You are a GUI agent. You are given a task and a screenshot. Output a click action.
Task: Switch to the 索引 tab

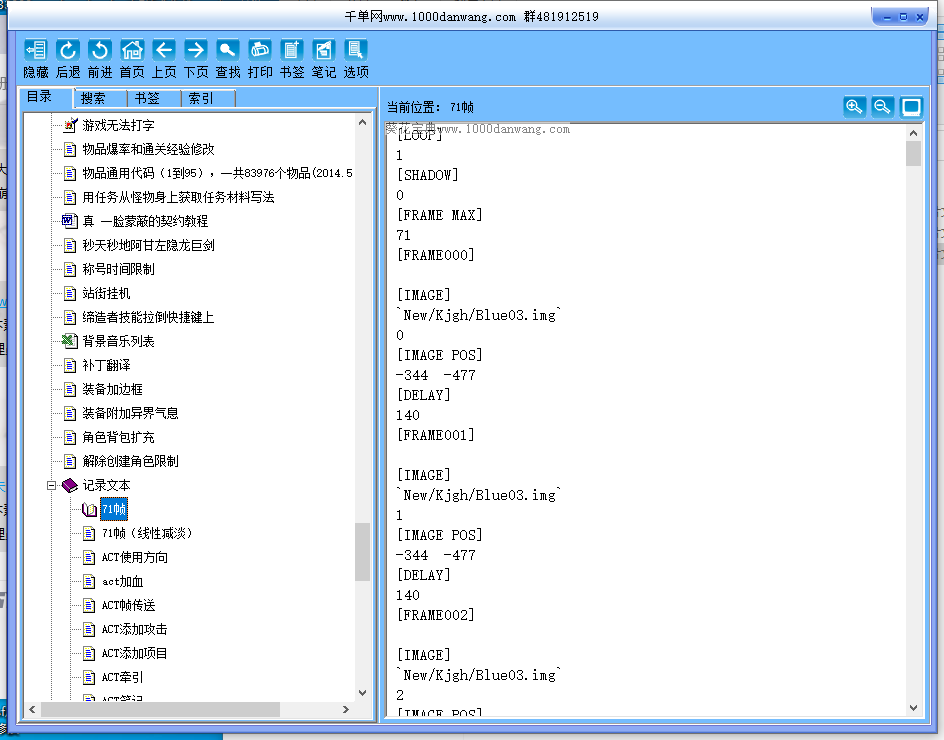[200, 98]
